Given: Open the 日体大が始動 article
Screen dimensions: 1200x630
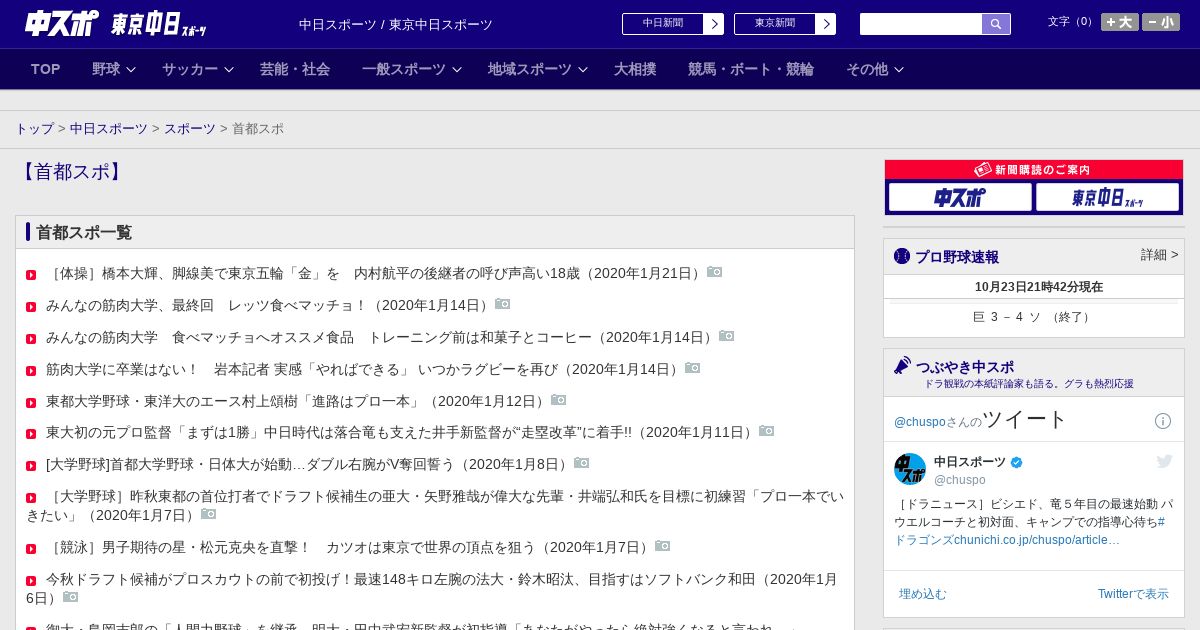Looking at the screenshot, I should [309, 464].
